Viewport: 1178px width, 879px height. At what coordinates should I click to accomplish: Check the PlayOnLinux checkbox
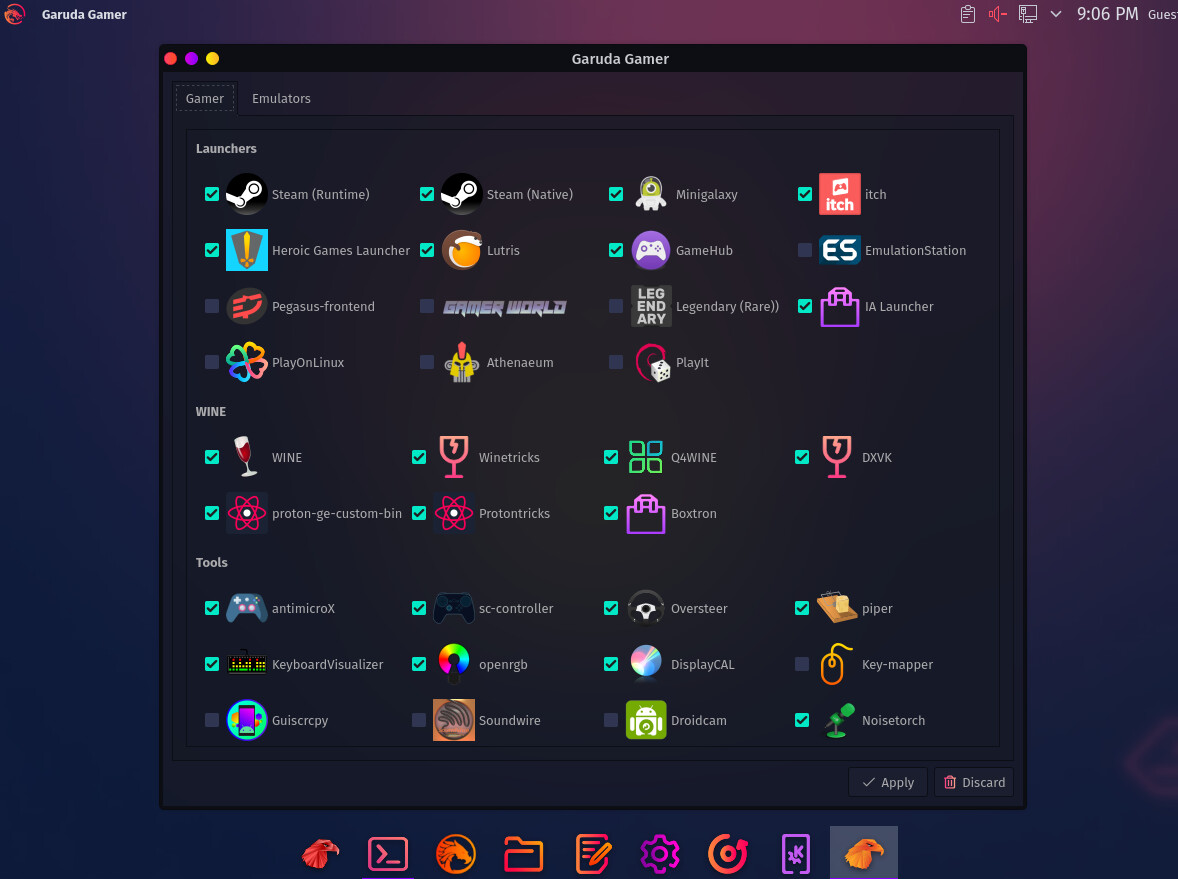pyautogui.click(x=212, y=362)
